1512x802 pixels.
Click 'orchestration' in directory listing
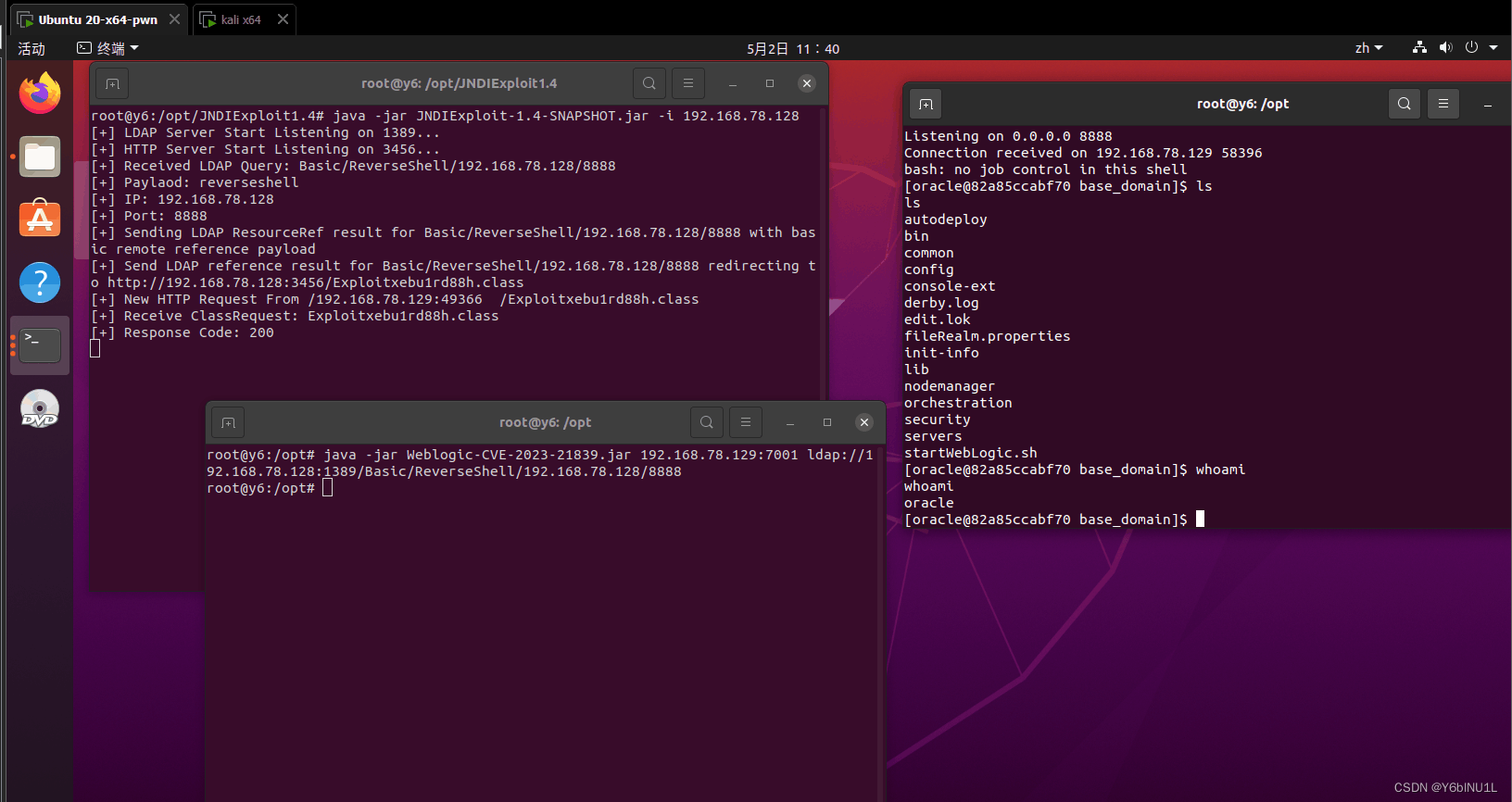click(958, 403)
